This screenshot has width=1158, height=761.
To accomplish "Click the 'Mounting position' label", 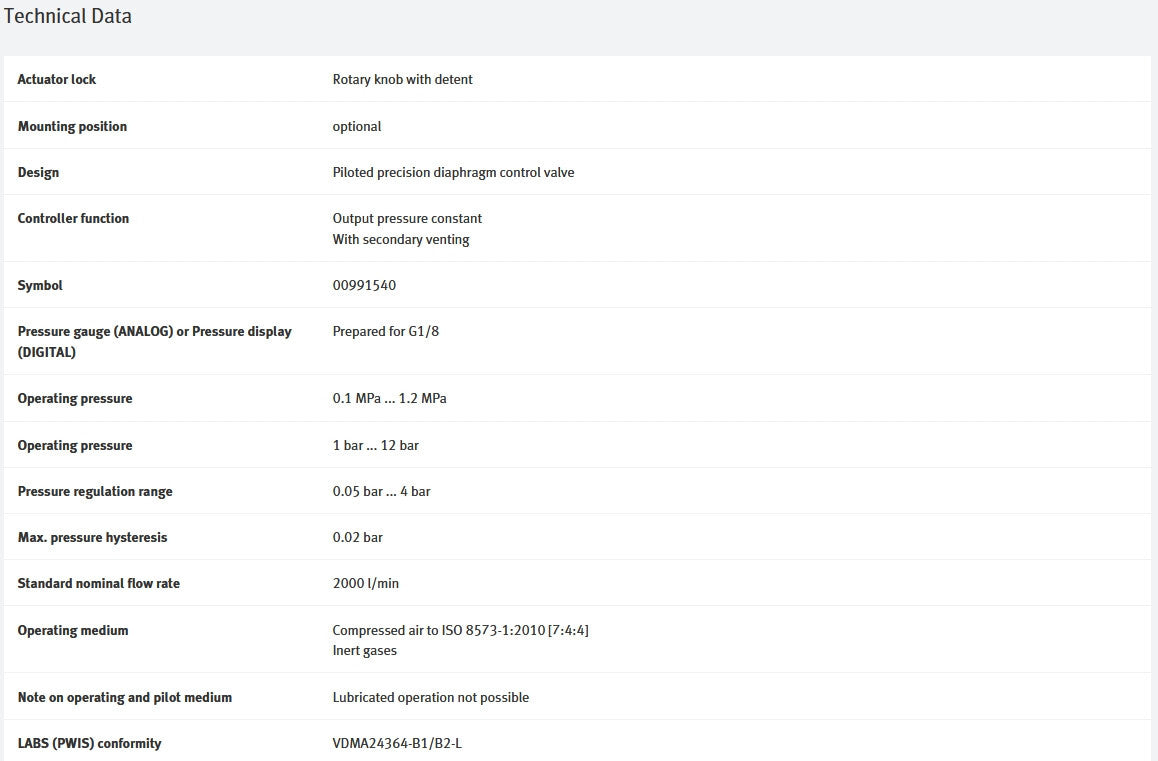I will pos(72,126).
